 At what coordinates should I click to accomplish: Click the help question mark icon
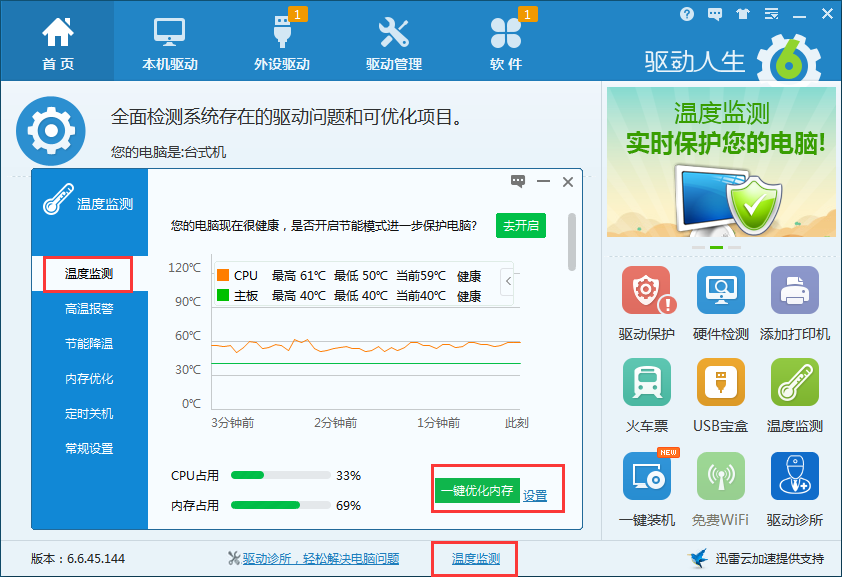coord(686,14)
